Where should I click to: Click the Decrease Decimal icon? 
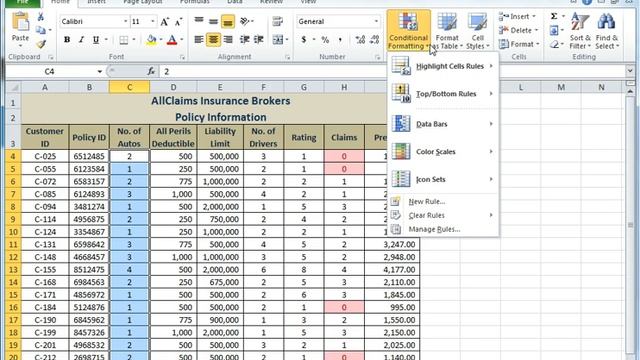point(374,40)
